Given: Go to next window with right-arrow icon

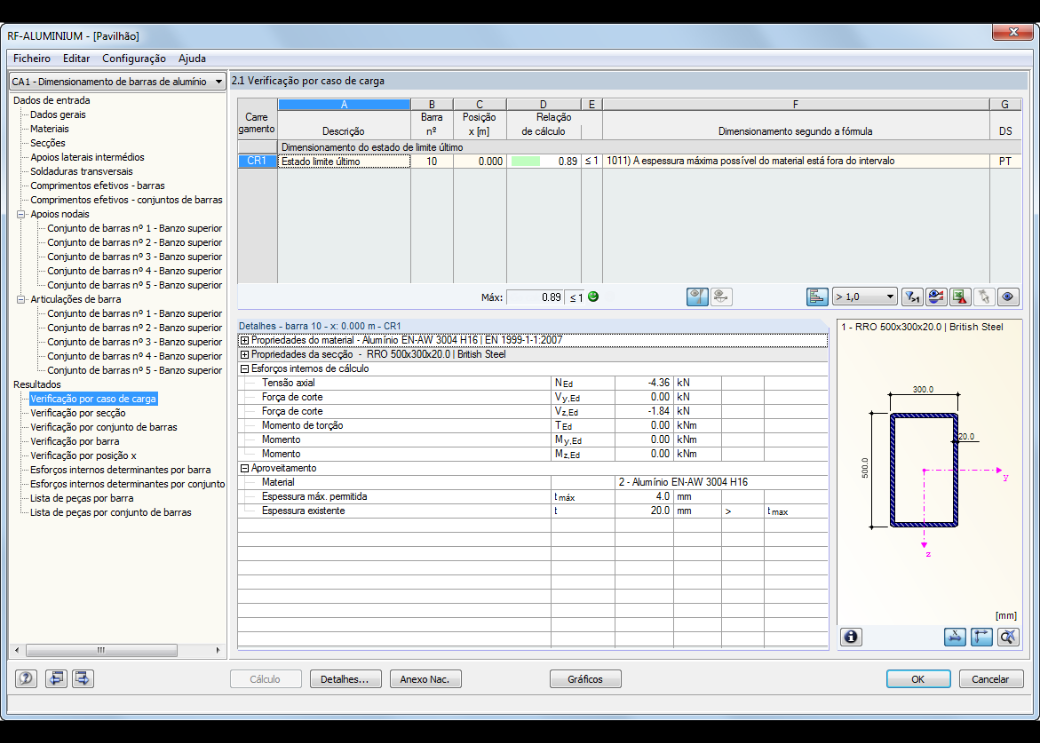Looking at the screenshot, I should (83, 678).
